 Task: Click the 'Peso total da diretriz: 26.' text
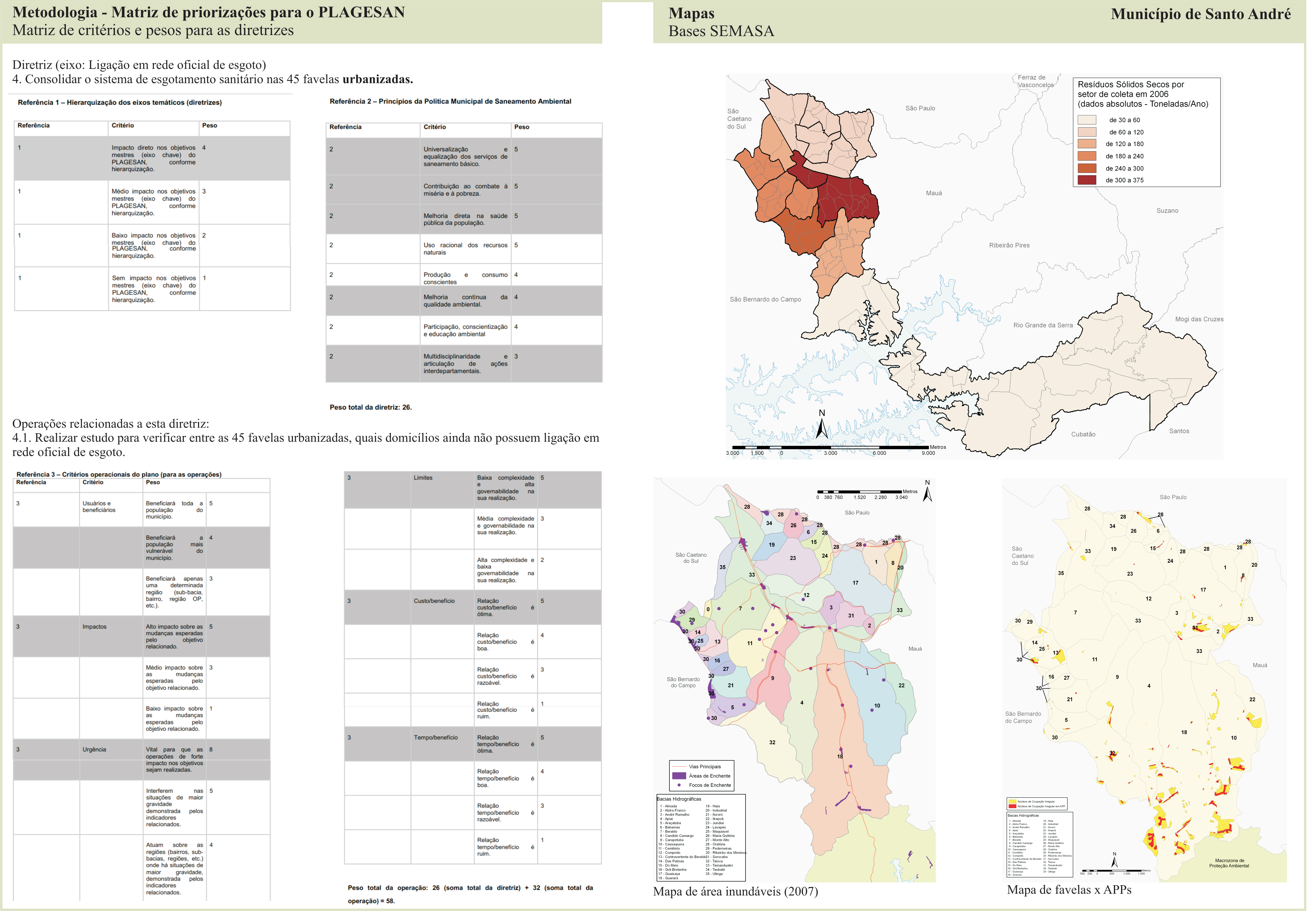pyautogui.click(x=370, y=408)
